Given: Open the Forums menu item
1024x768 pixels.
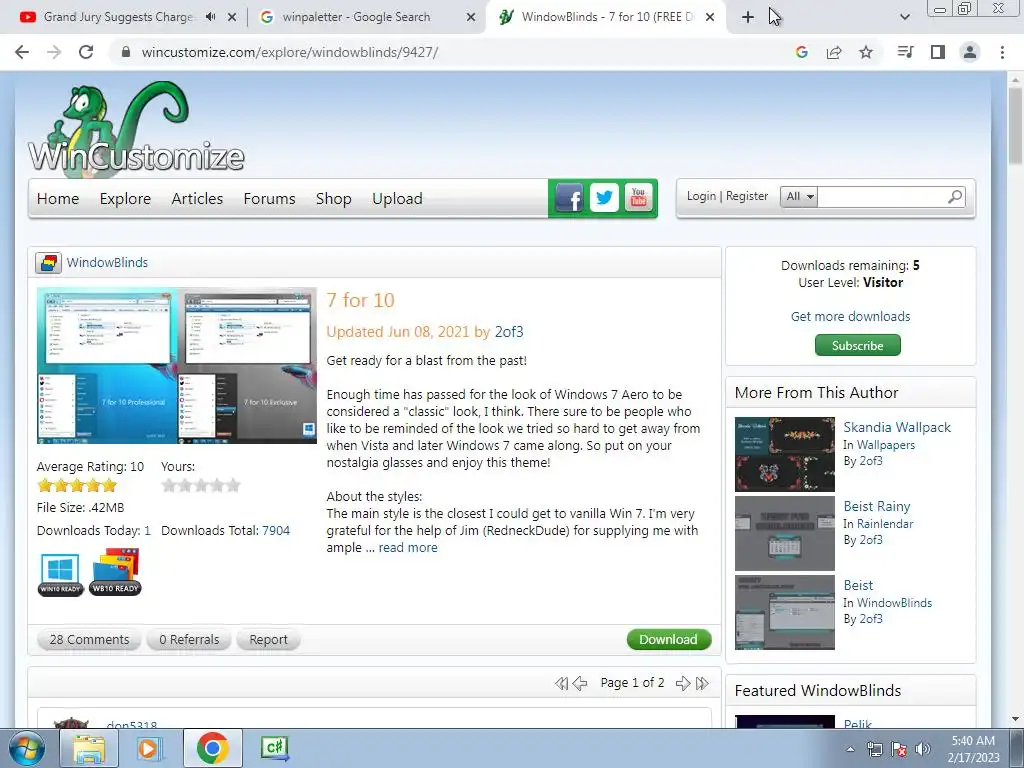Looking at the screenshot, I should [x=269, y=199].
